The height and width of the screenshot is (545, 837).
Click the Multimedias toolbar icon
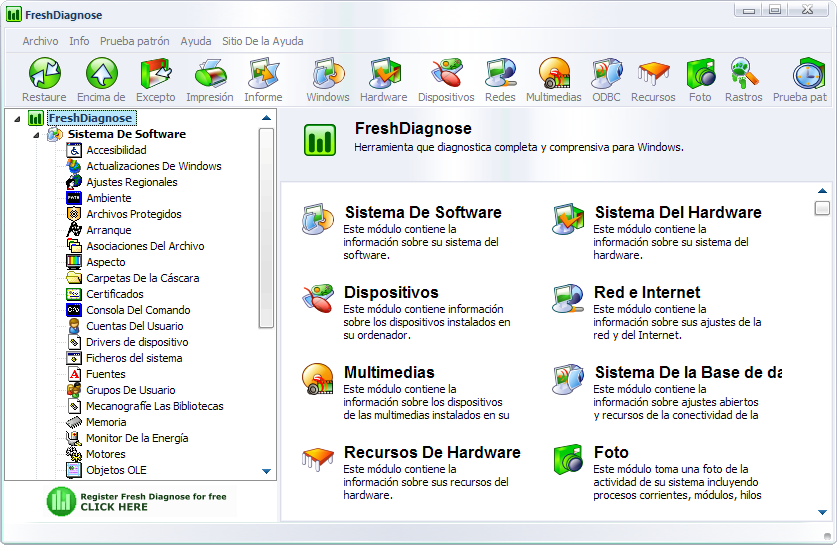coord(553,80)
